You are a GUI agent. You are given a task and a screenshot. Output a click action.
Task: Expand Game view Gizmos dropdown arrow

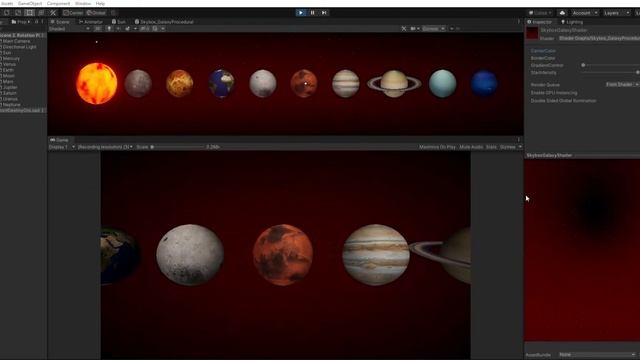pyautogui.click(x=520, y=147)
